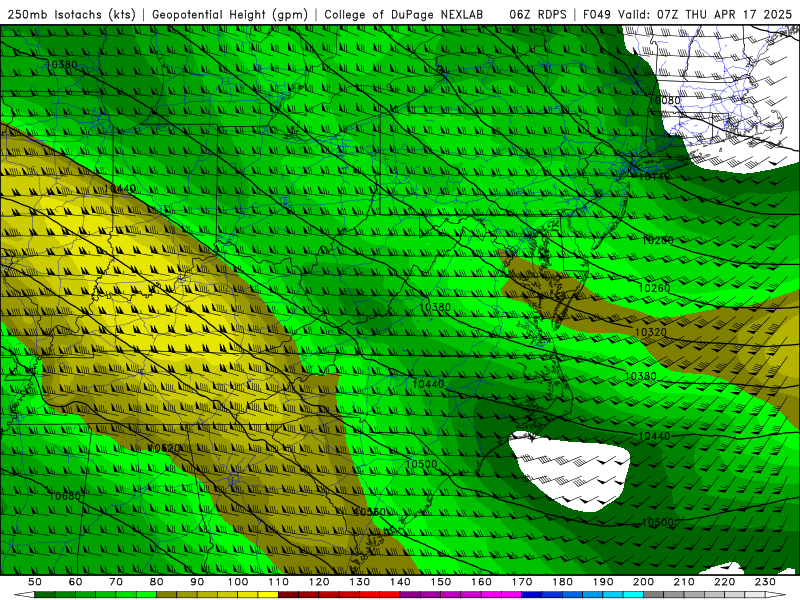Image resolution: width=800 pixels, height=600 pixels.
Task: Click the 210 value on the color scale
Action: point(684,582)
